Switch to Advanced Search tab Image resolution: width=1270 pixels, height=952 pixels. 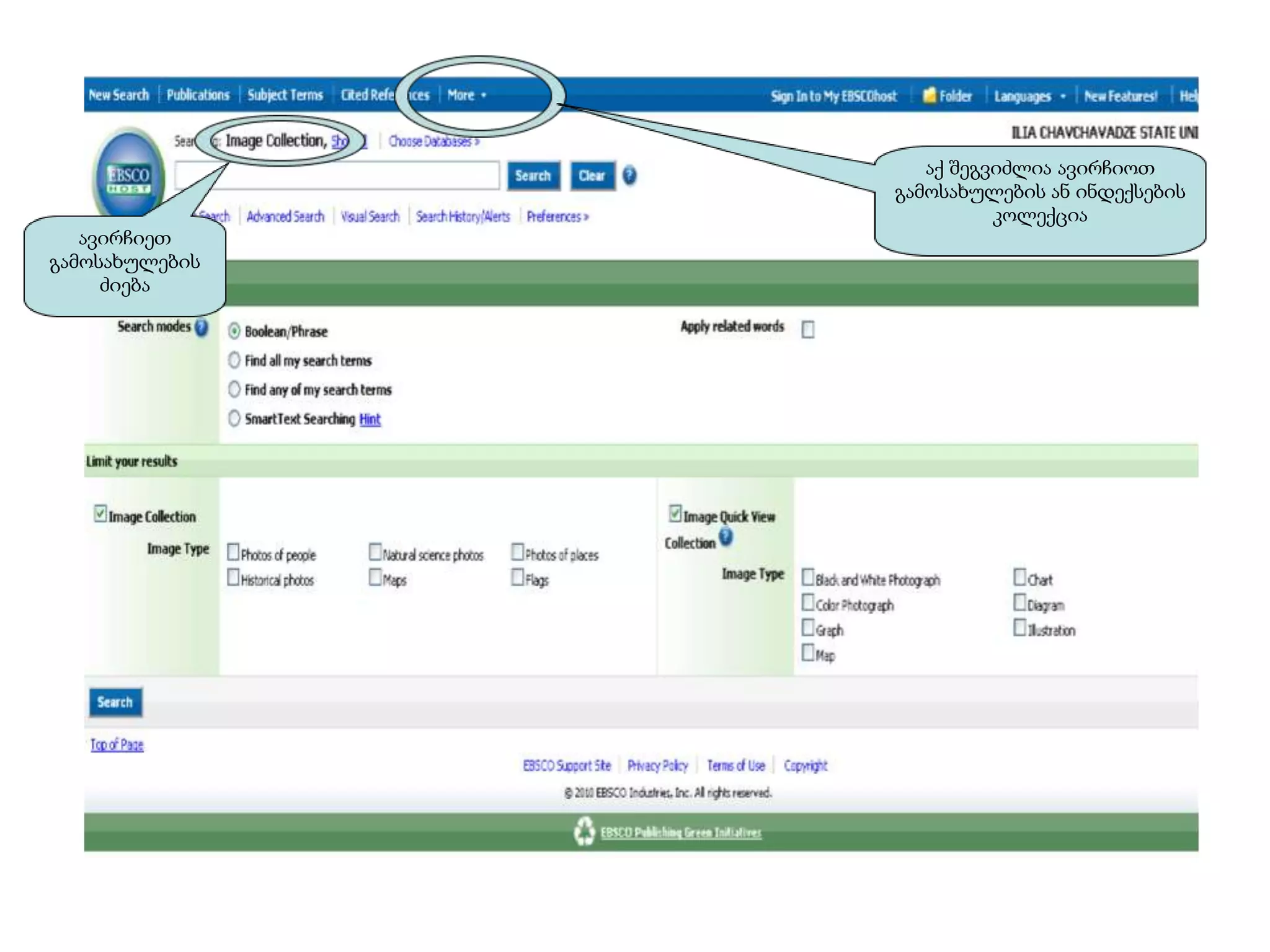tap(285, 217)
